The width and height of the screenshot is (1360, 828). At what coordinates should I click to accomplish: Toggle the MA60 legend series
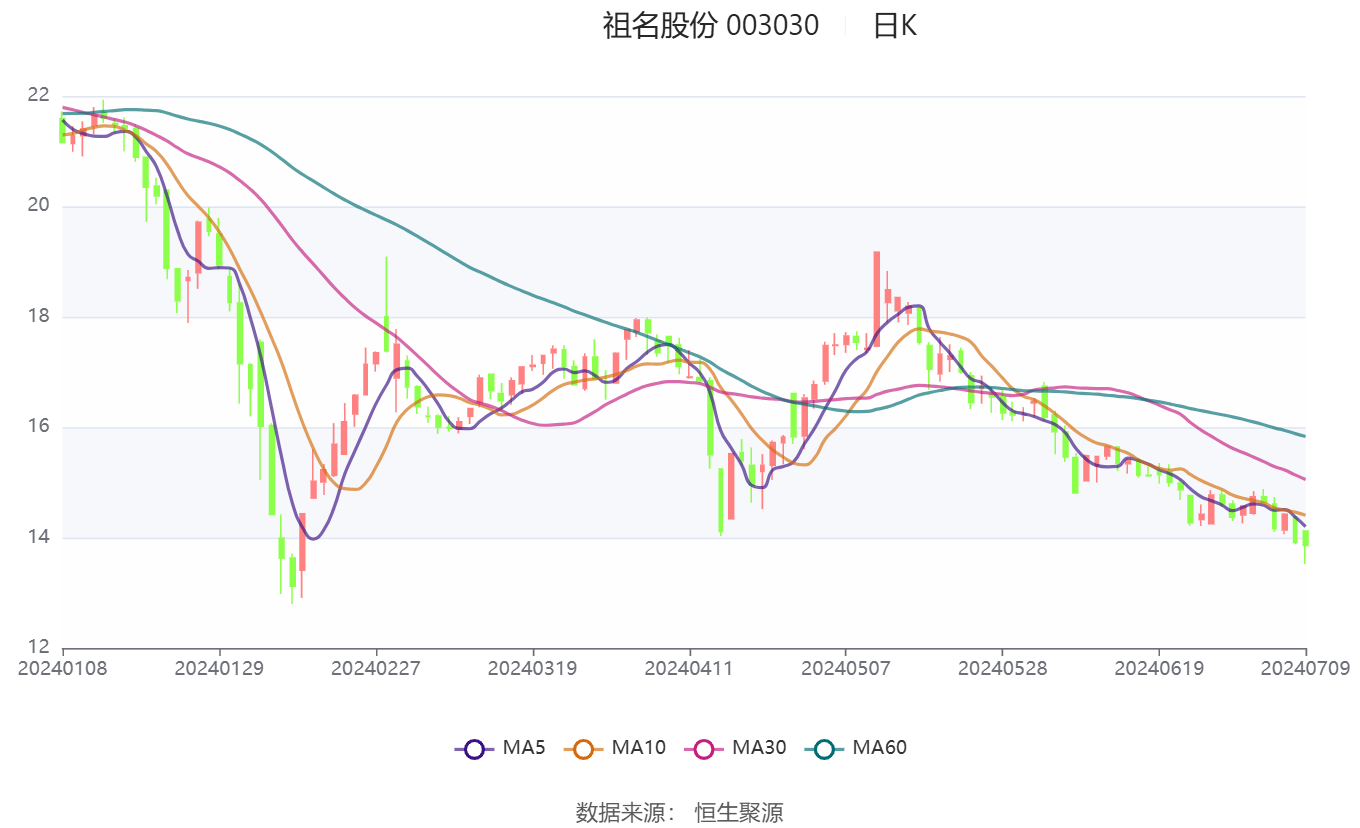pyautogui.click(x=856, y=747)
